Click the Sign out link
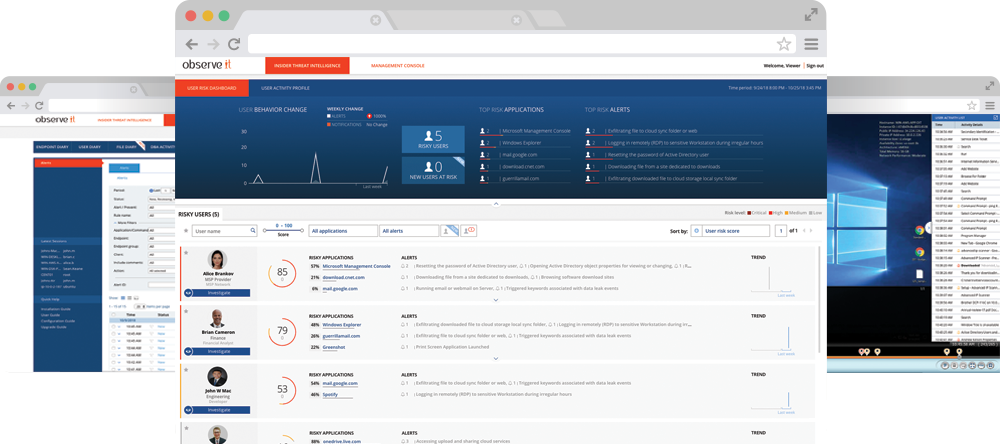 tap(815, 66)
